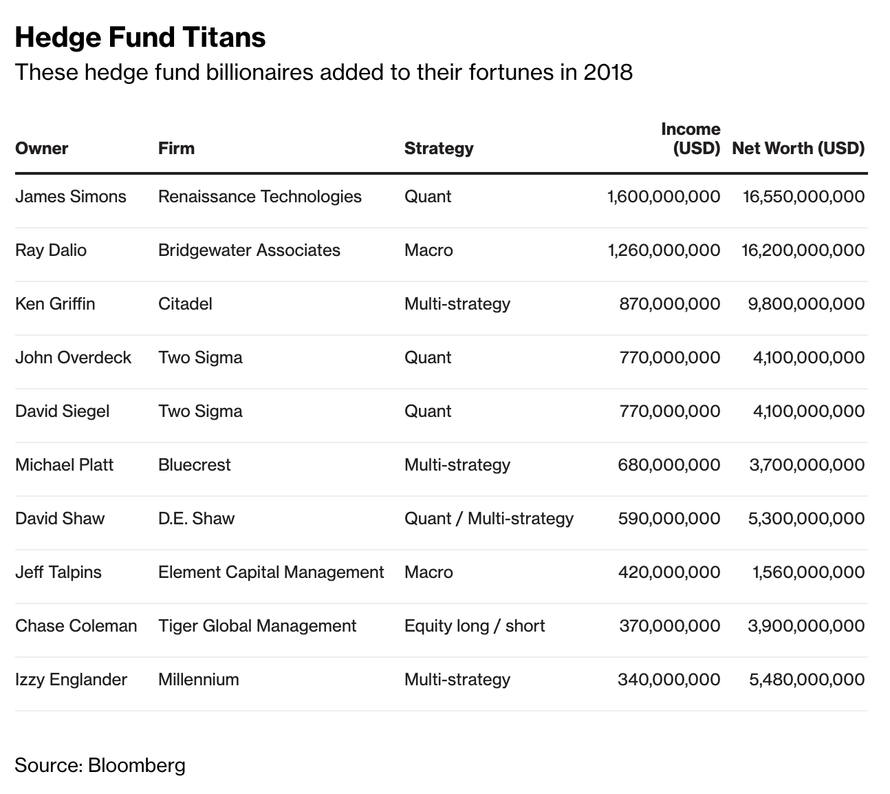This screenshot has width=890, height=794.
Task: Click the Income (USD) column header
Action: pos(691,138)
